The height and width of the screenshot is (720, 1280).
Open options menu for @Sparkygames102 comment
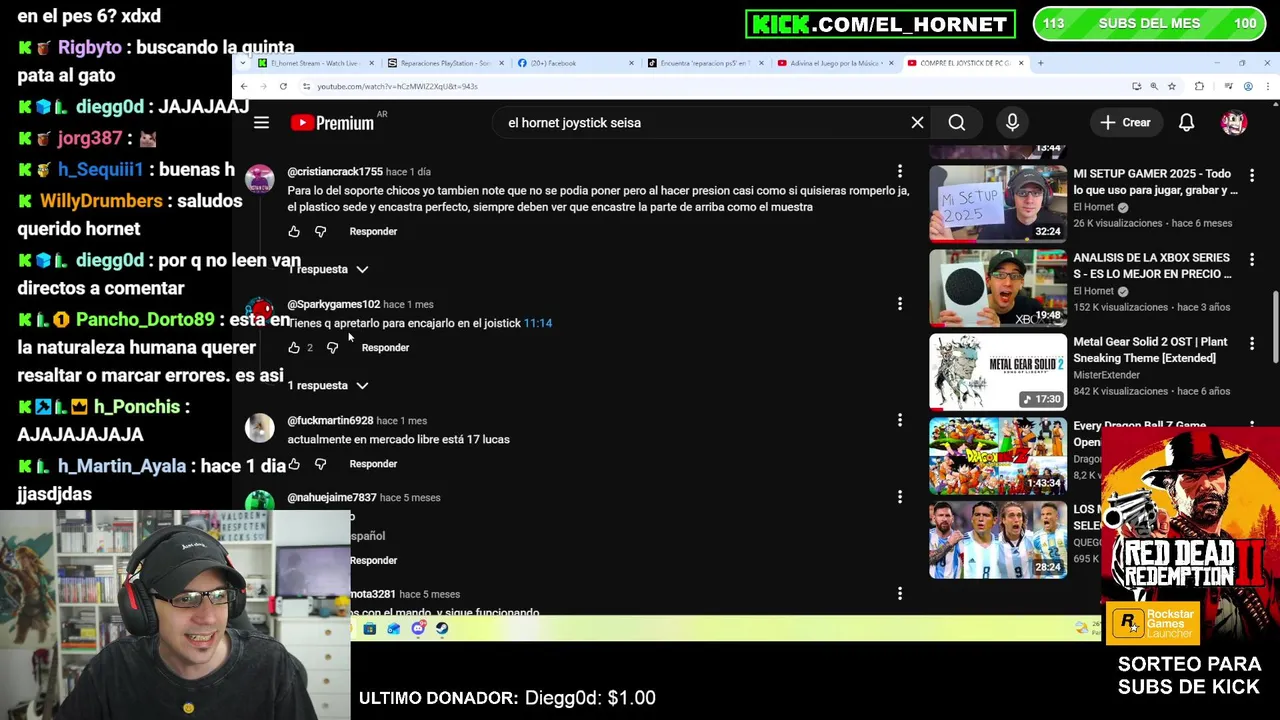pos(899,304)
